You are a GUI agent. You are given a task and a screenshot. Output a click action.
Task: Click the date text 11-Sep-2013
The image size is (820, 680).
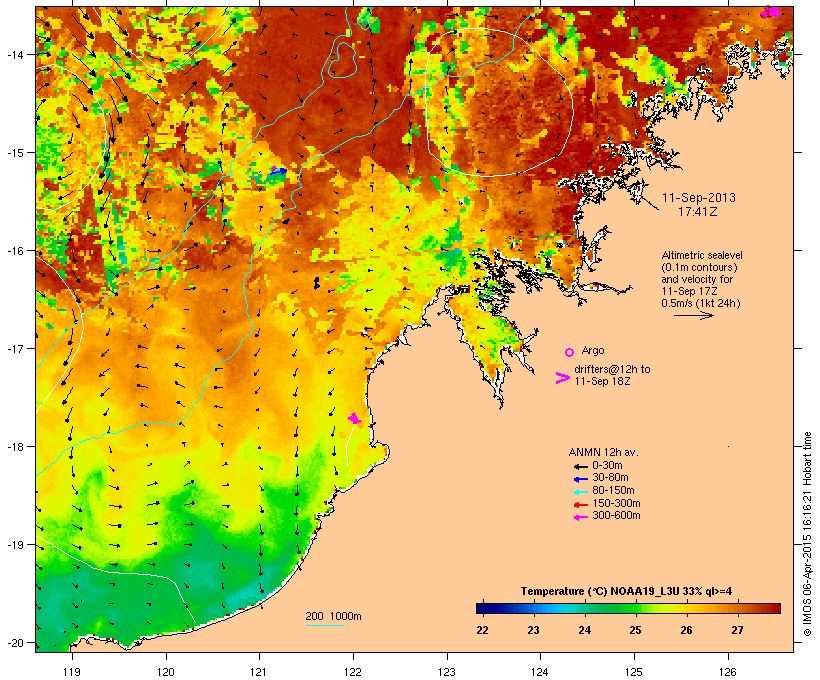[699, 198]
